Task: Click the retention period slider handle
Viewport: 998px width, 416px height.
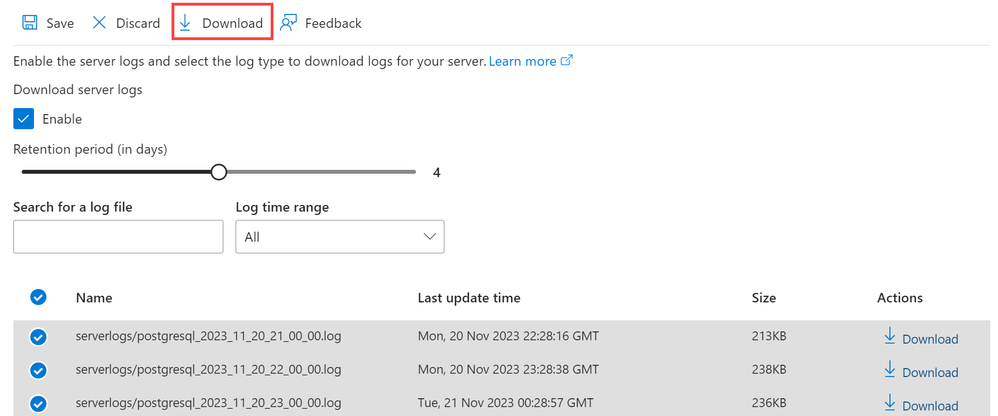Action: tap(218, 172)
